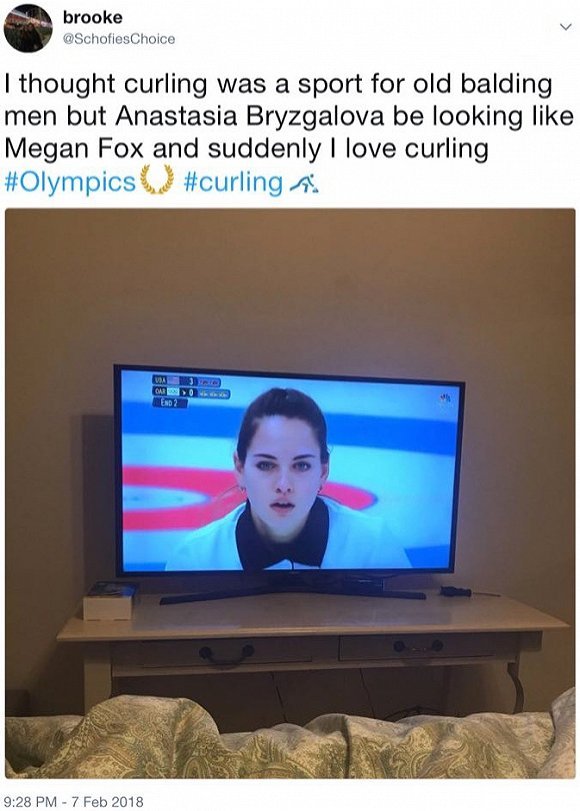Click the OAR score row on the TV scoreboard
Image resolution: width=580 pixels, height=811 pixels.
point(190,393)
